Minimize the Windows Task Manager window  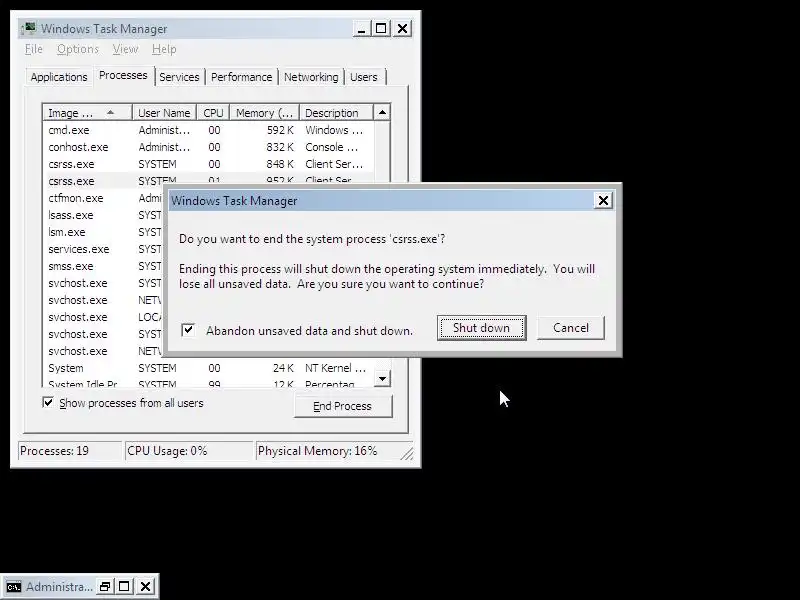(x=361, y=29)
